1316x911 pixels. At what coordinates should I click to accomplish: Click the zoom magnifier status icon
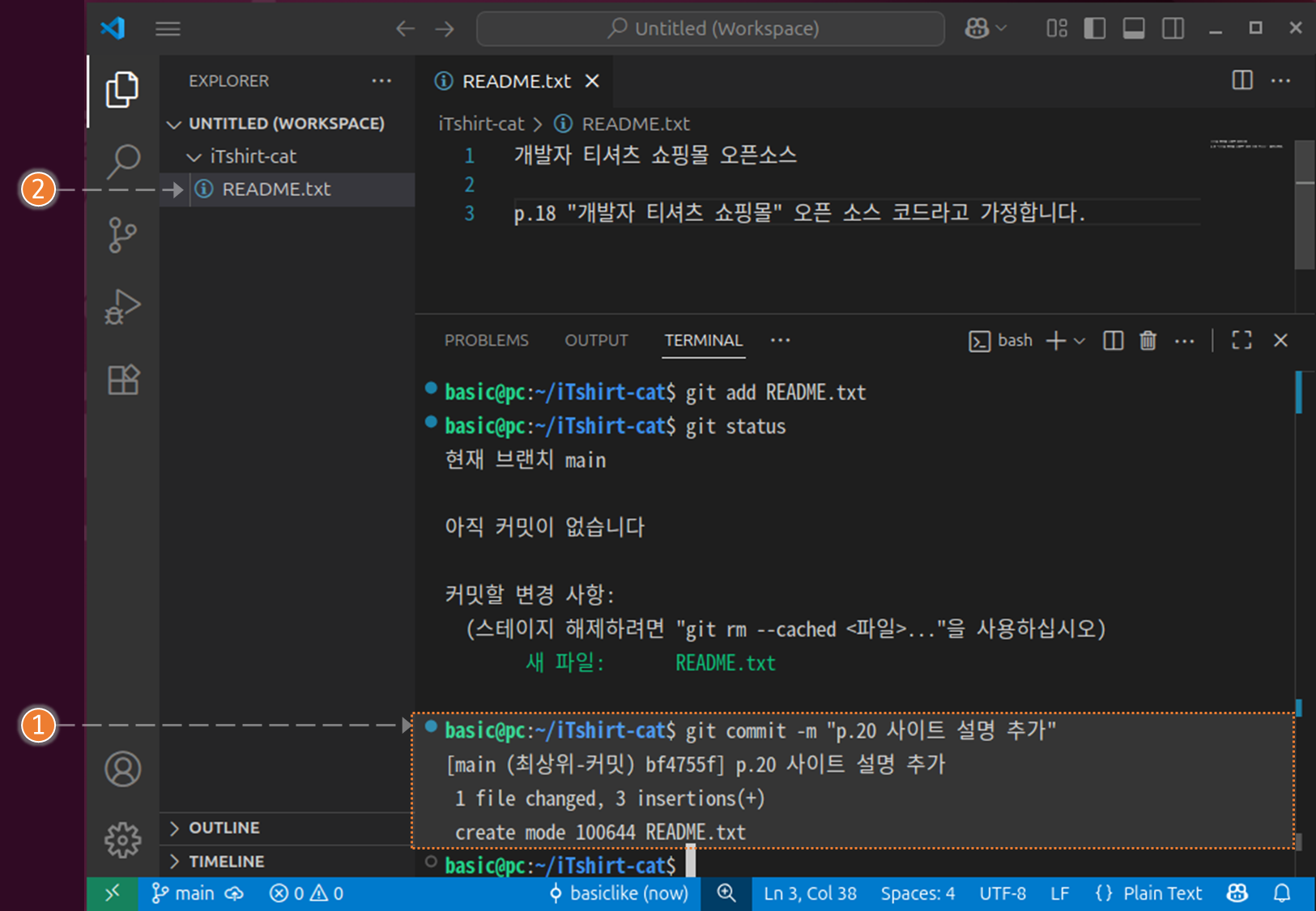pyautogui.click(x=726, y=893)
